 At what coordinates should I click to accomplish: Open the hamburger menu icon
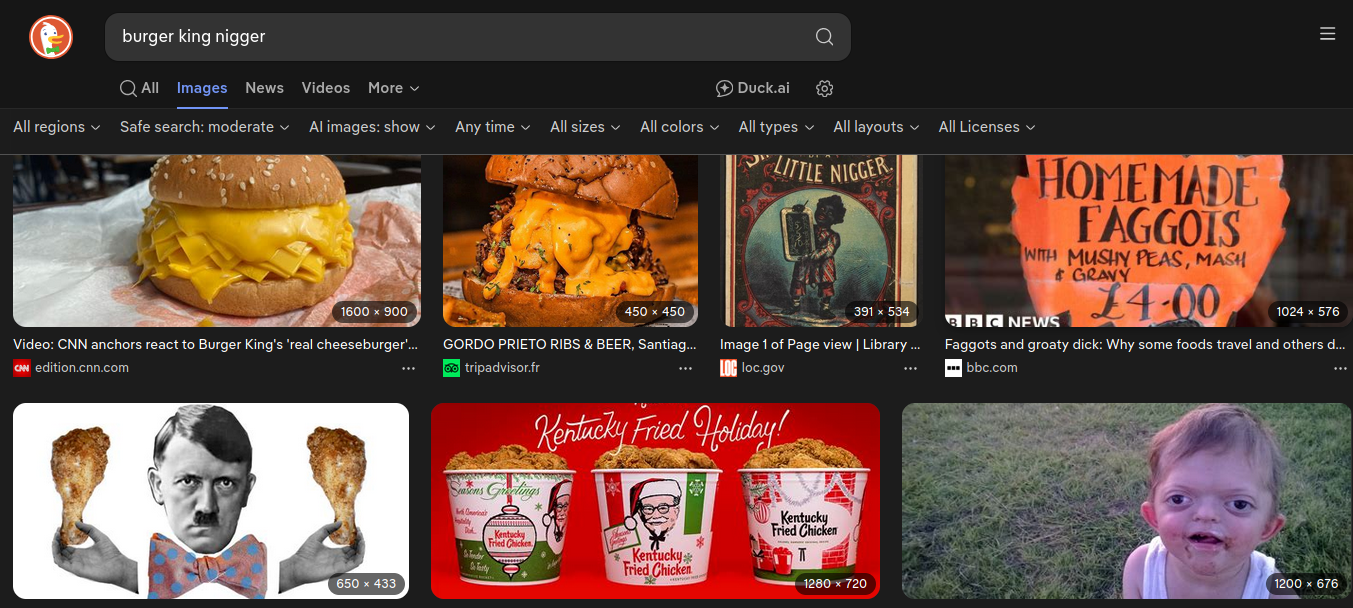(x=1328, y=34)
